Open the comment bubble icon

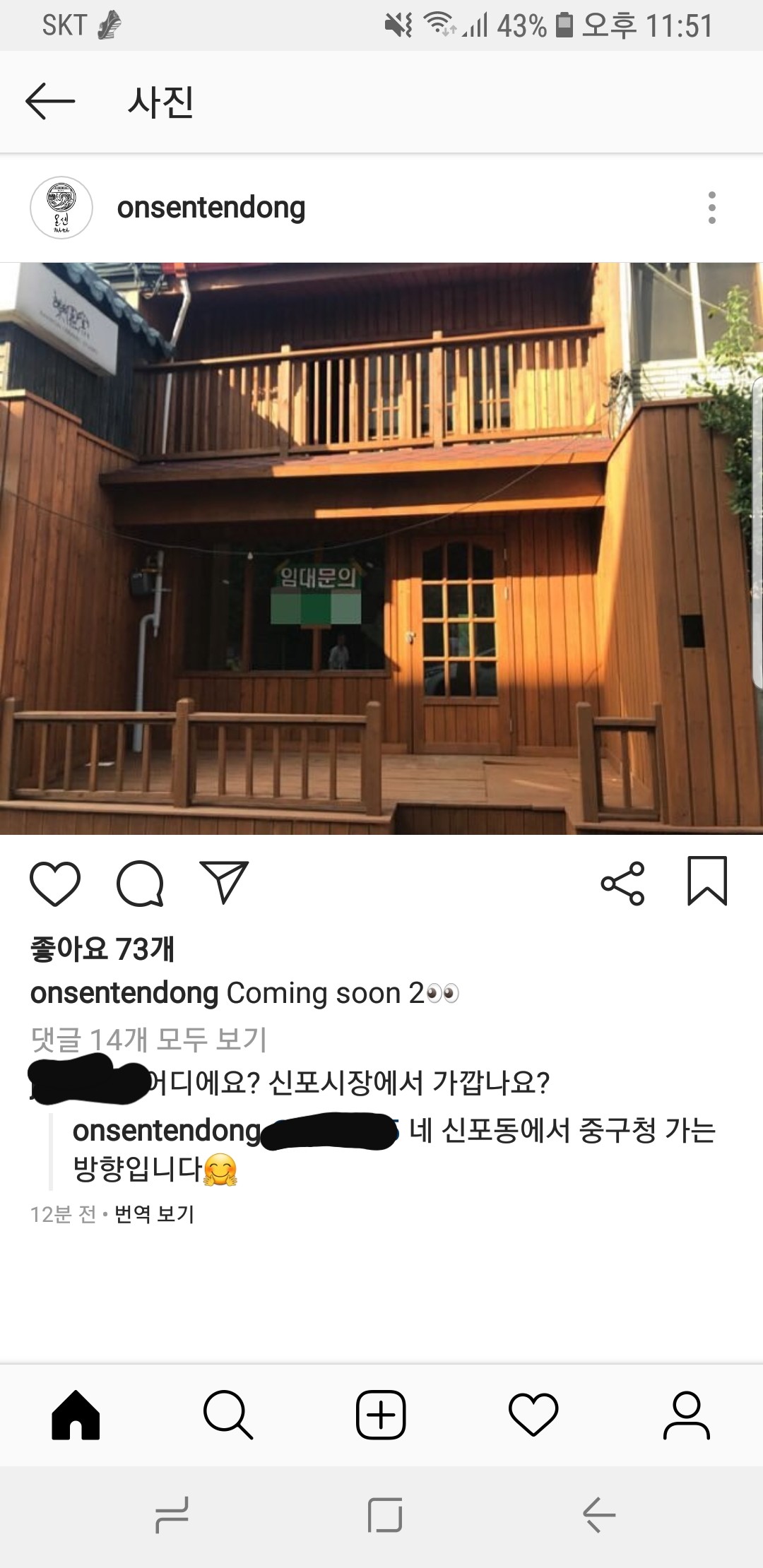(x=140, y=884)
